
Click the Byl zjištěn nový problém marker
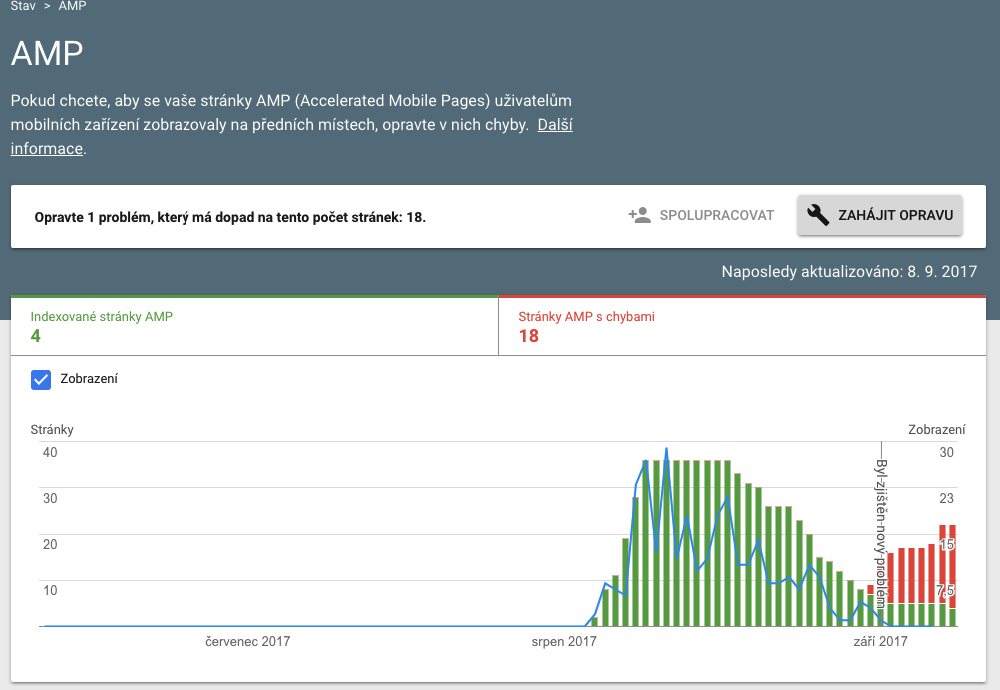(x=881, y=533)
